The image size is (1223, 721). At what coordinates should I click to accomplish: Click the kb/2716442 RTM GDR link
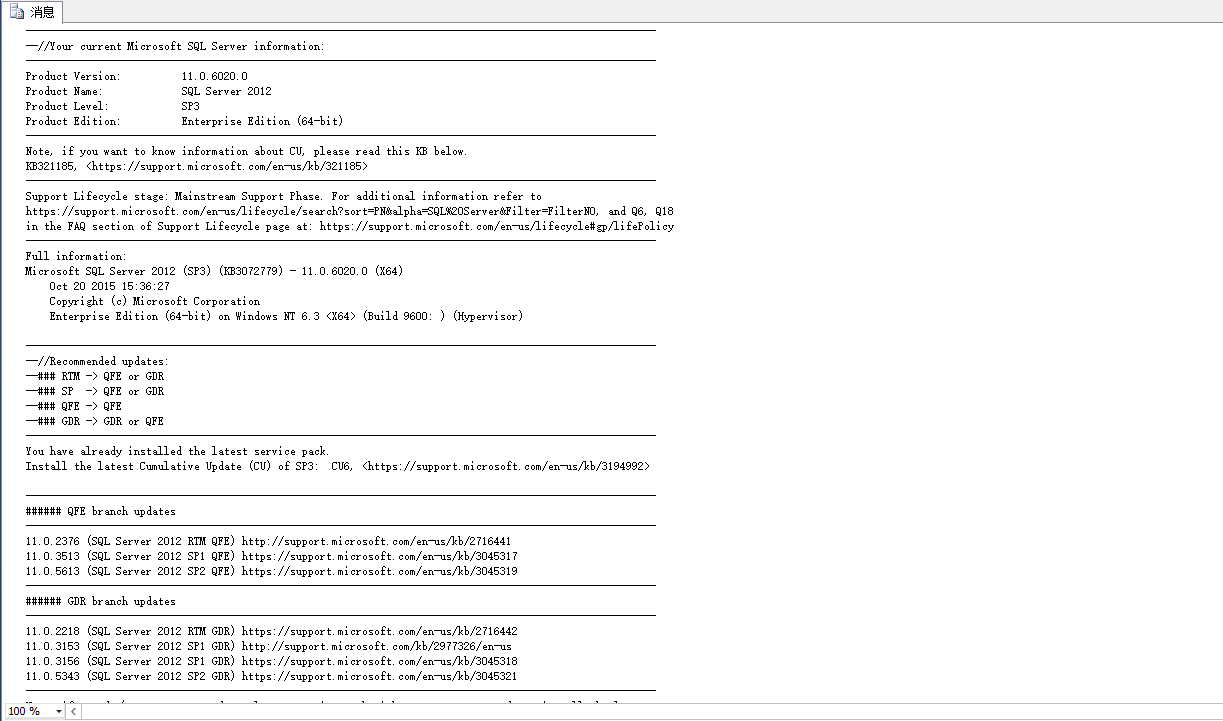click(x=379, y=631)
